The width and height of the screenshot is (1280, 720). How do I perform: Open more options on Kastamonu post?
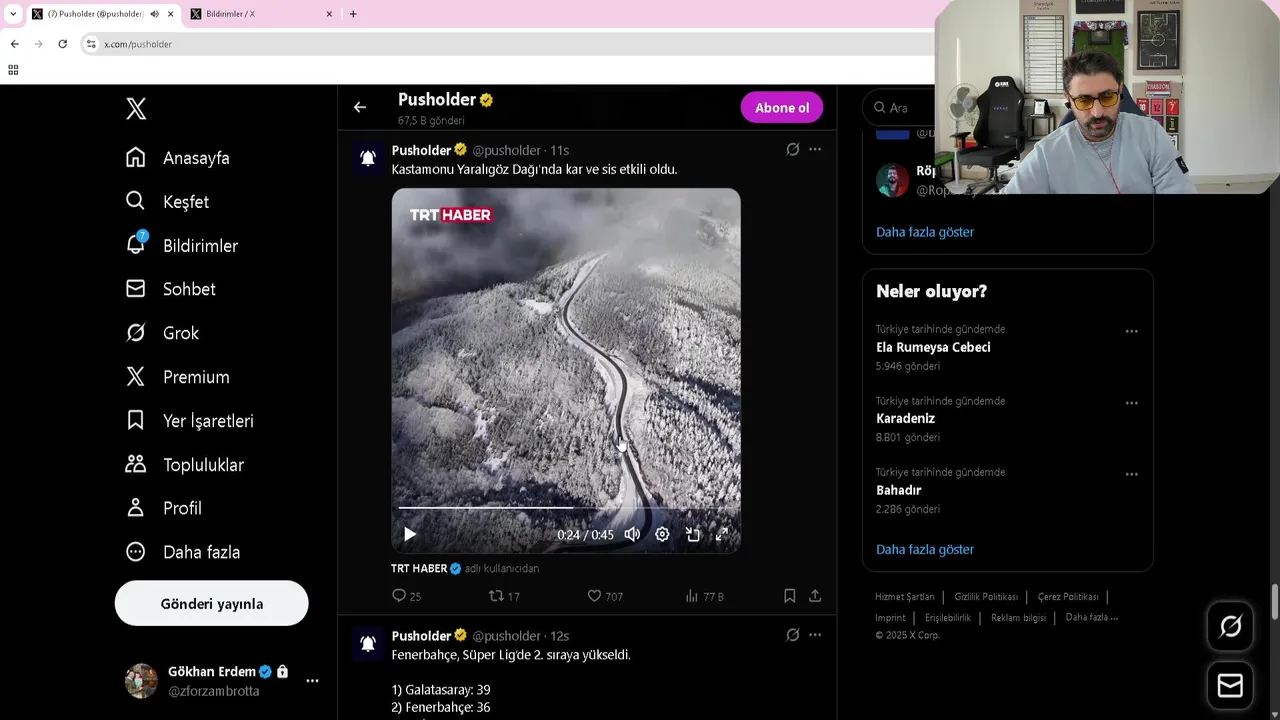point(815,149)
